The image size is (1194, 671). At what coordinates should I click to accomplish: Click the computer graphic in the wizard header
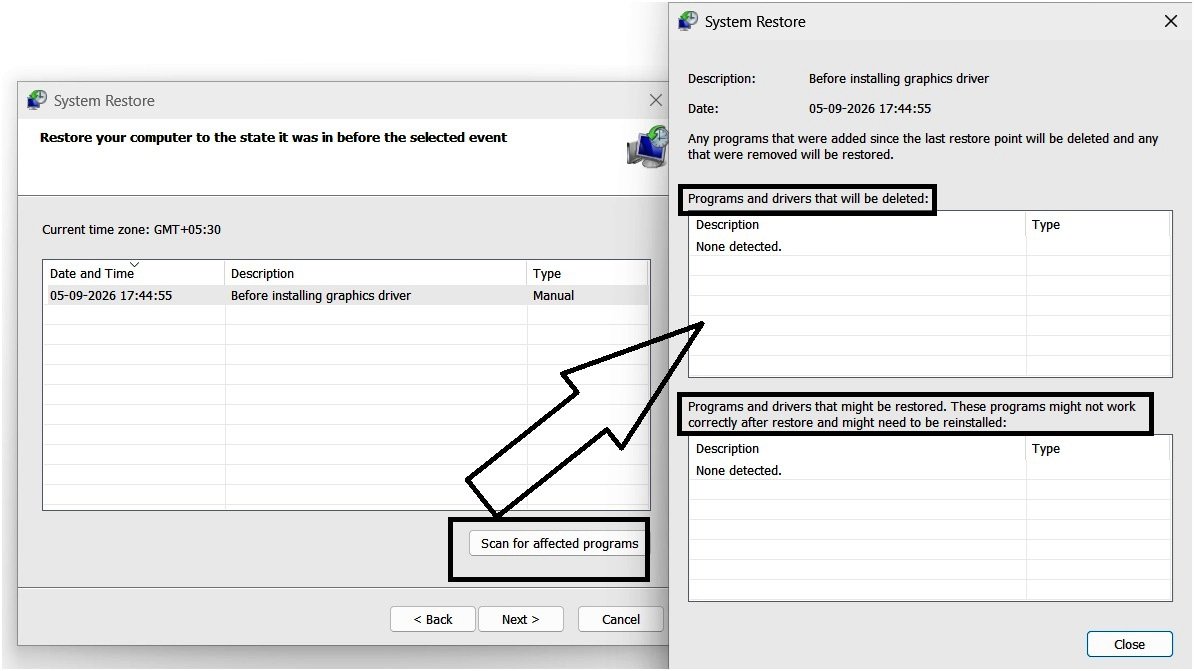coord(647,146)
